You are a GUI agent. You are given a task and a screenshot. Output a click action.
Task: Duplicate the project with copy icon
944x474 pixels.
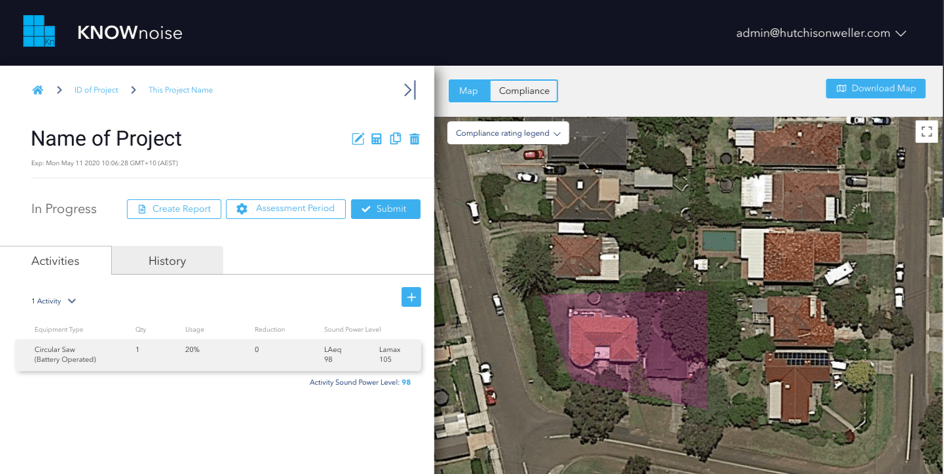pyautogui.click(x=395, y=139)
